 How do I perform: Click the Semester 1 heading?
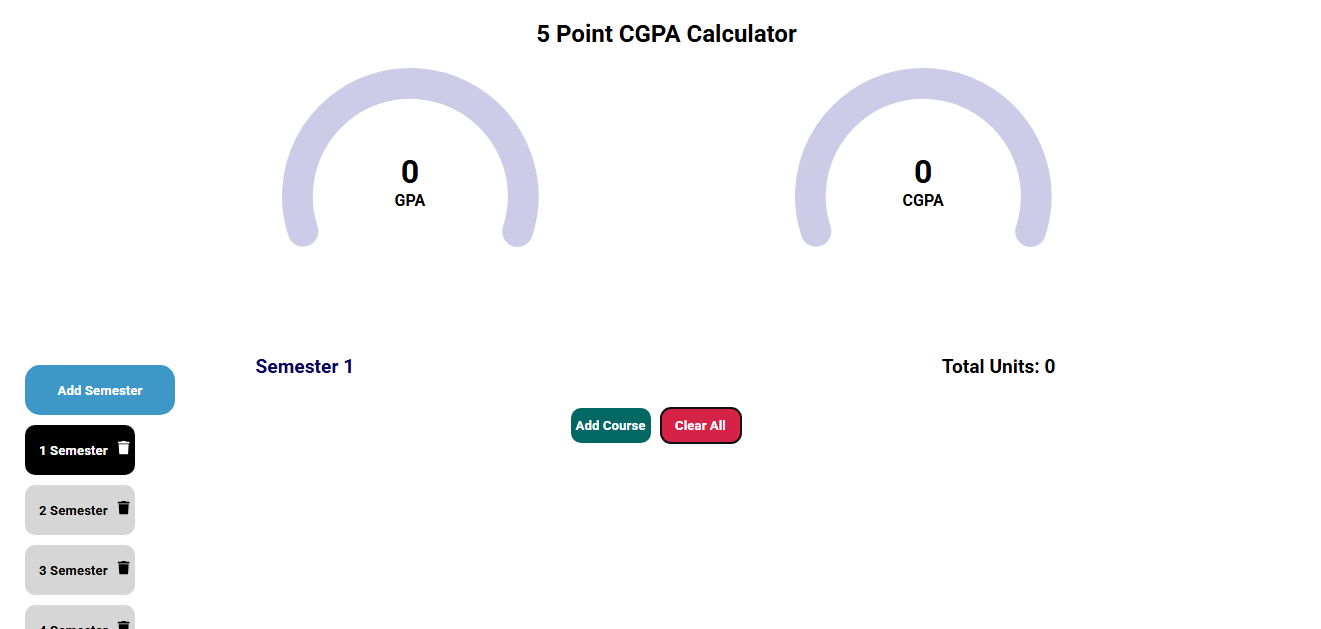pyautogui.click(x=304, y=367)
